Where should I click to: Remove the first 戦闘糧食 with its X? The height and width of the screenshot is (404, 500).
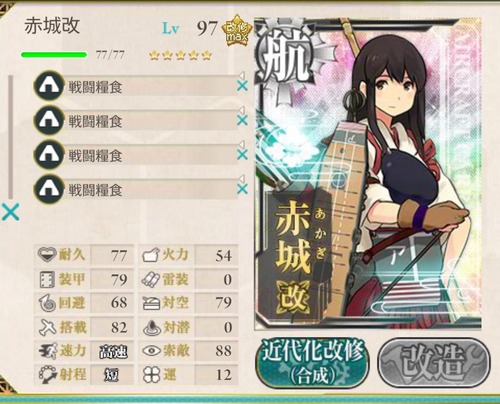tap(242, 86)
